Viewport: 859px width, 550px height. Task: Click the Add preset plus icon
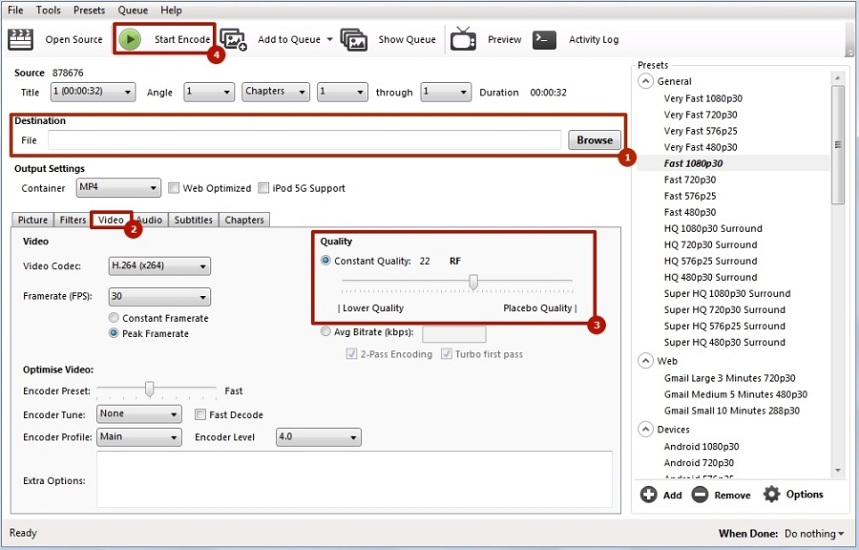648,494
